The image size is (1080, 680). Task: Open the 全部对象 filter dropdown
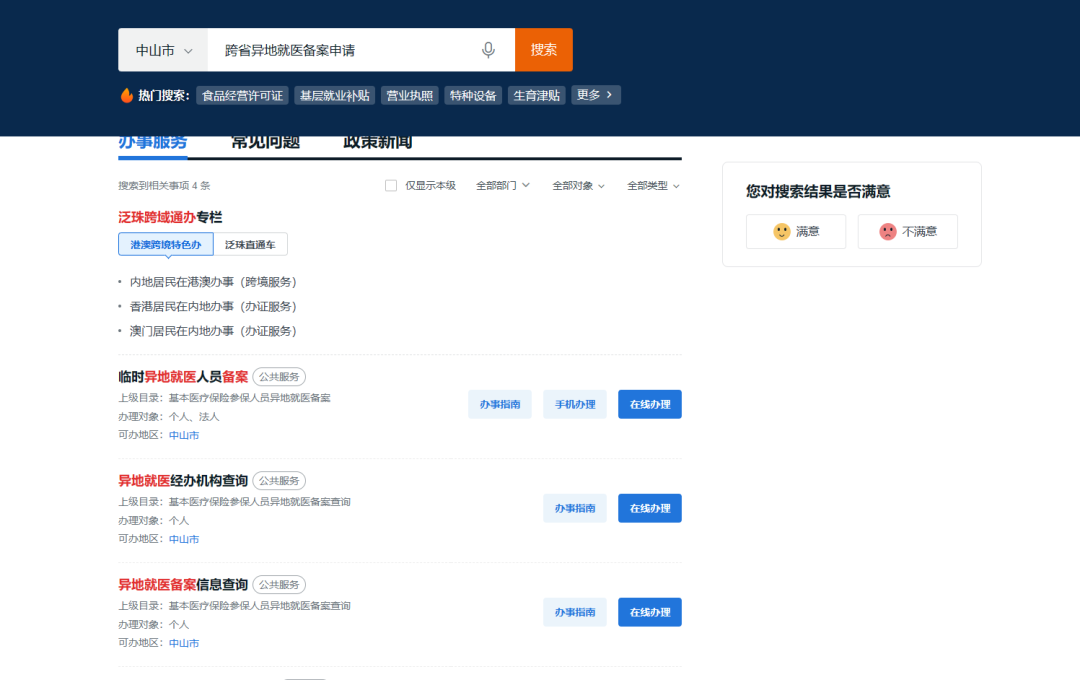[x=579, y=185]
